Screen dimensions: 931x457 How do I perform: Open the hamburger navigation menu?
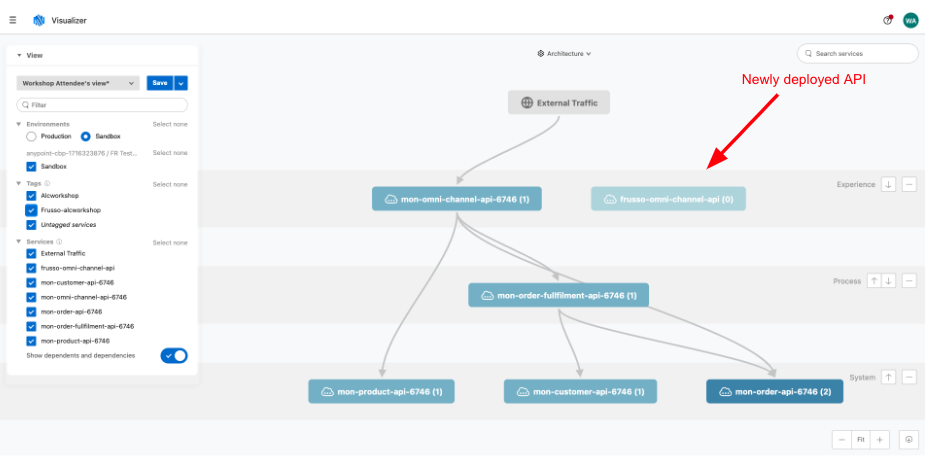(12, 20)
